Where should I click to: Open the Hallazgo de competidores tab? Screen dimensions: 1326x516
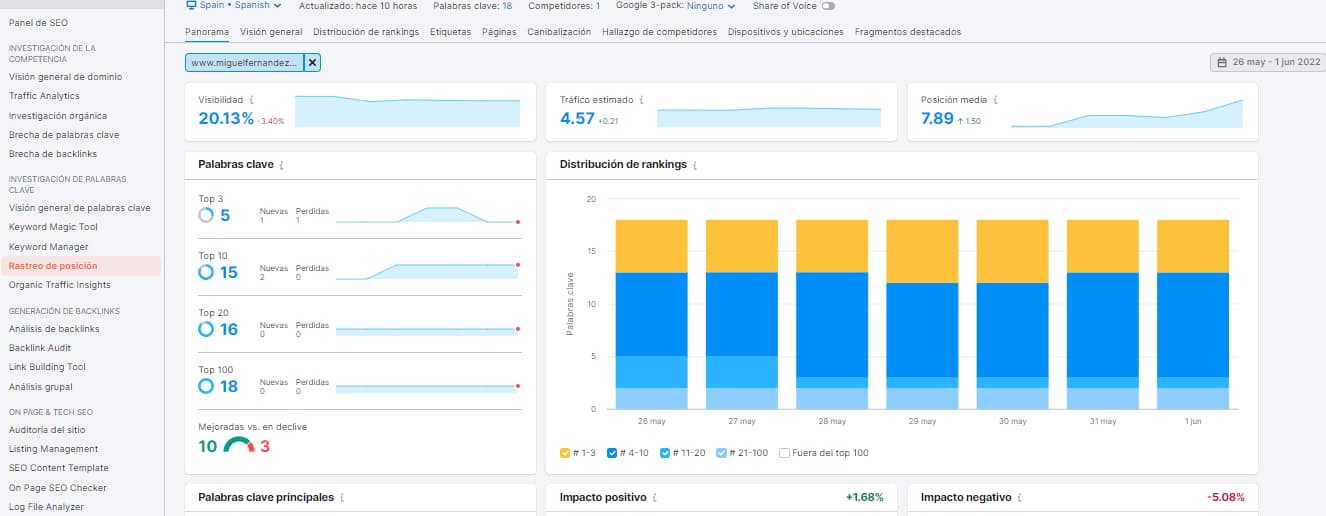click(659, 32)
